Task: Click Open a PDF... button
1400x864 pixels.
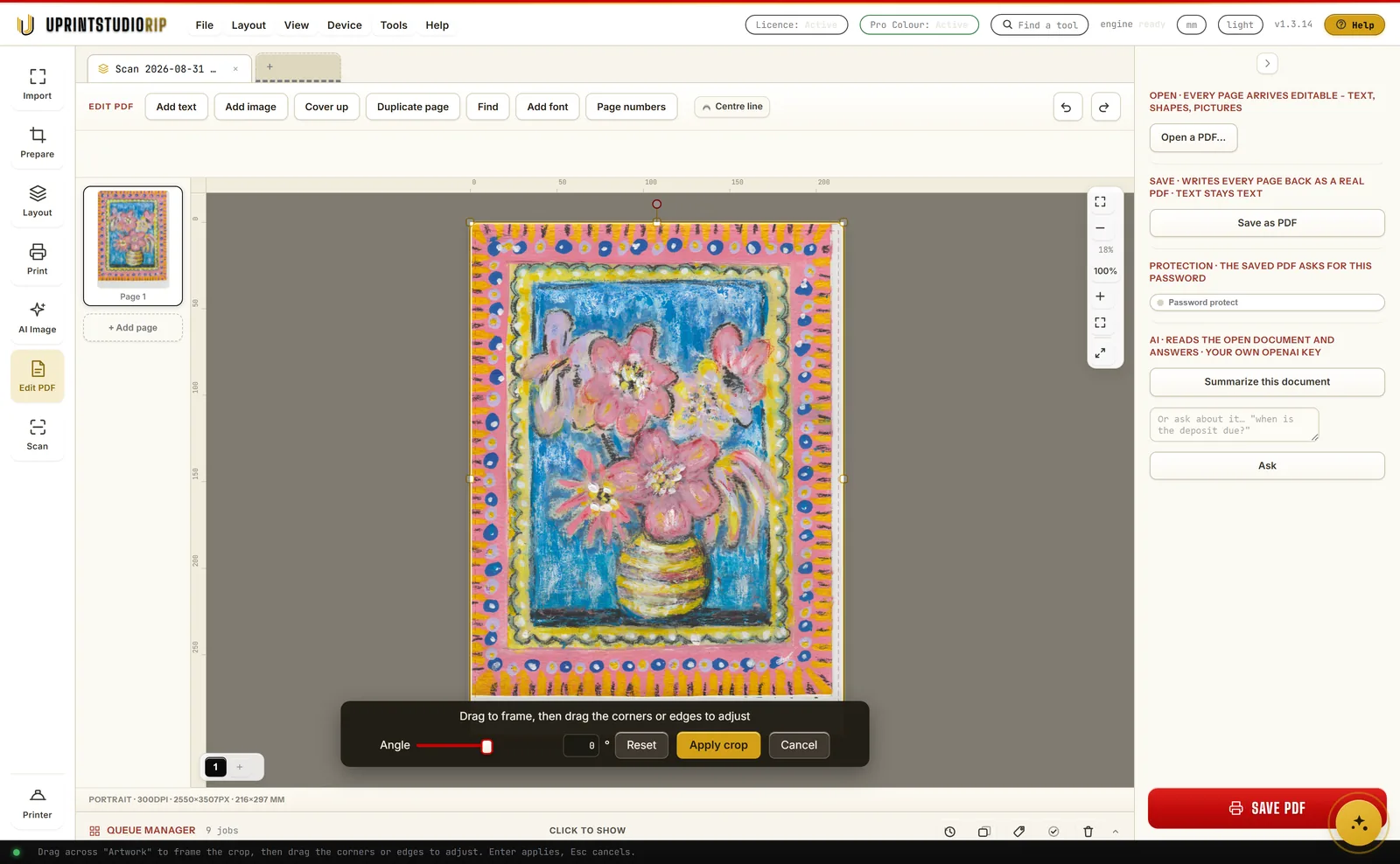Action: [1193, 137]
